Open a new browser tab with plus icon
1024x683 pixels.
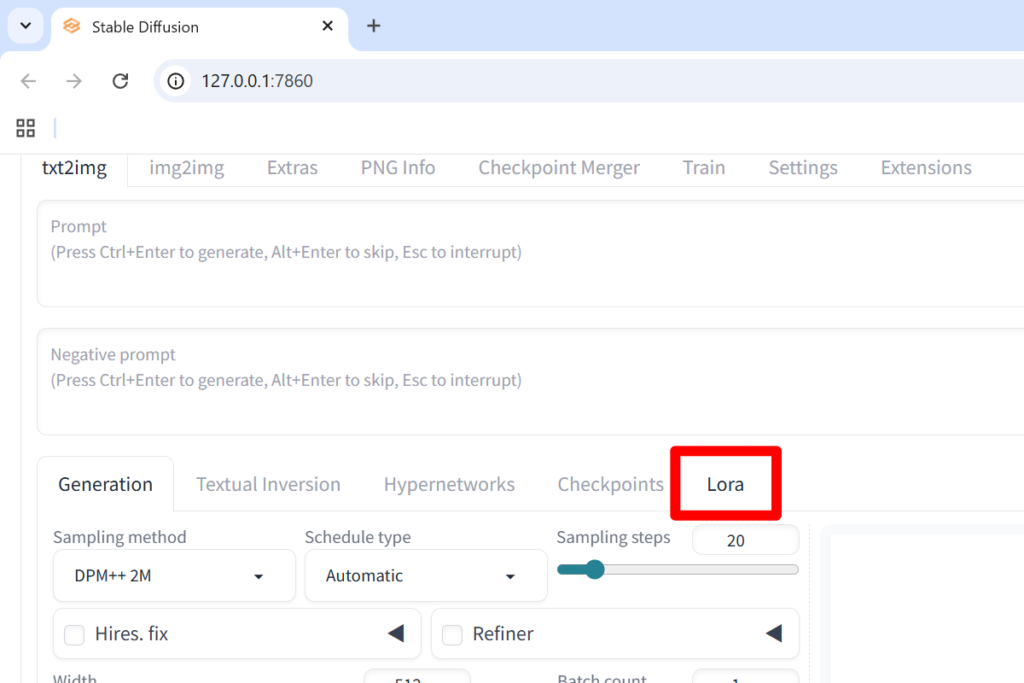(374, 26)
